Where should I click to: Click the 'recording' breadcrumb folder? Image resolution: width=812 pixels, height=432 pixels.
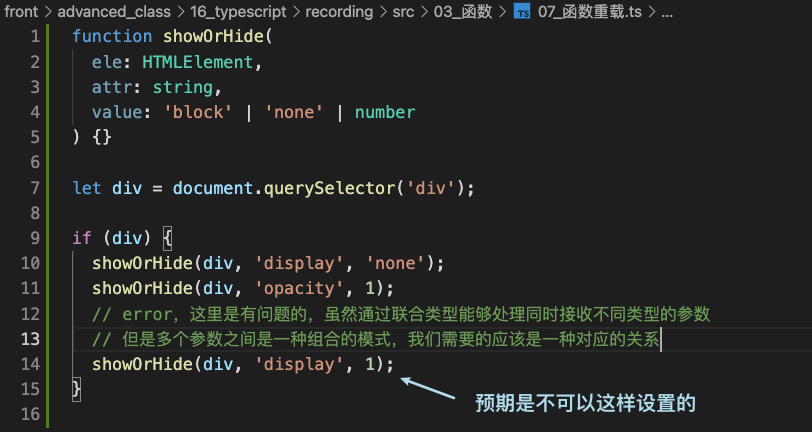[339, 12]
